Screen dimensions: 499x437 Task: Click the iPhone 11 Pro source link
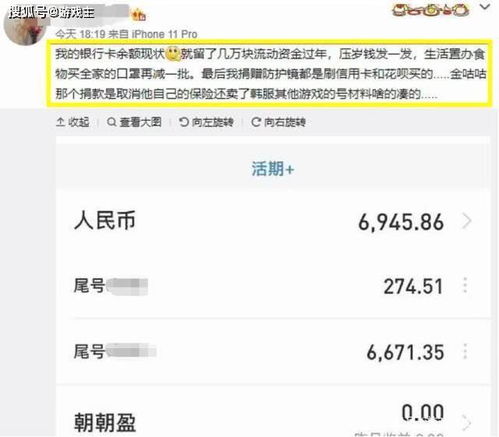(x=164, y=34)
